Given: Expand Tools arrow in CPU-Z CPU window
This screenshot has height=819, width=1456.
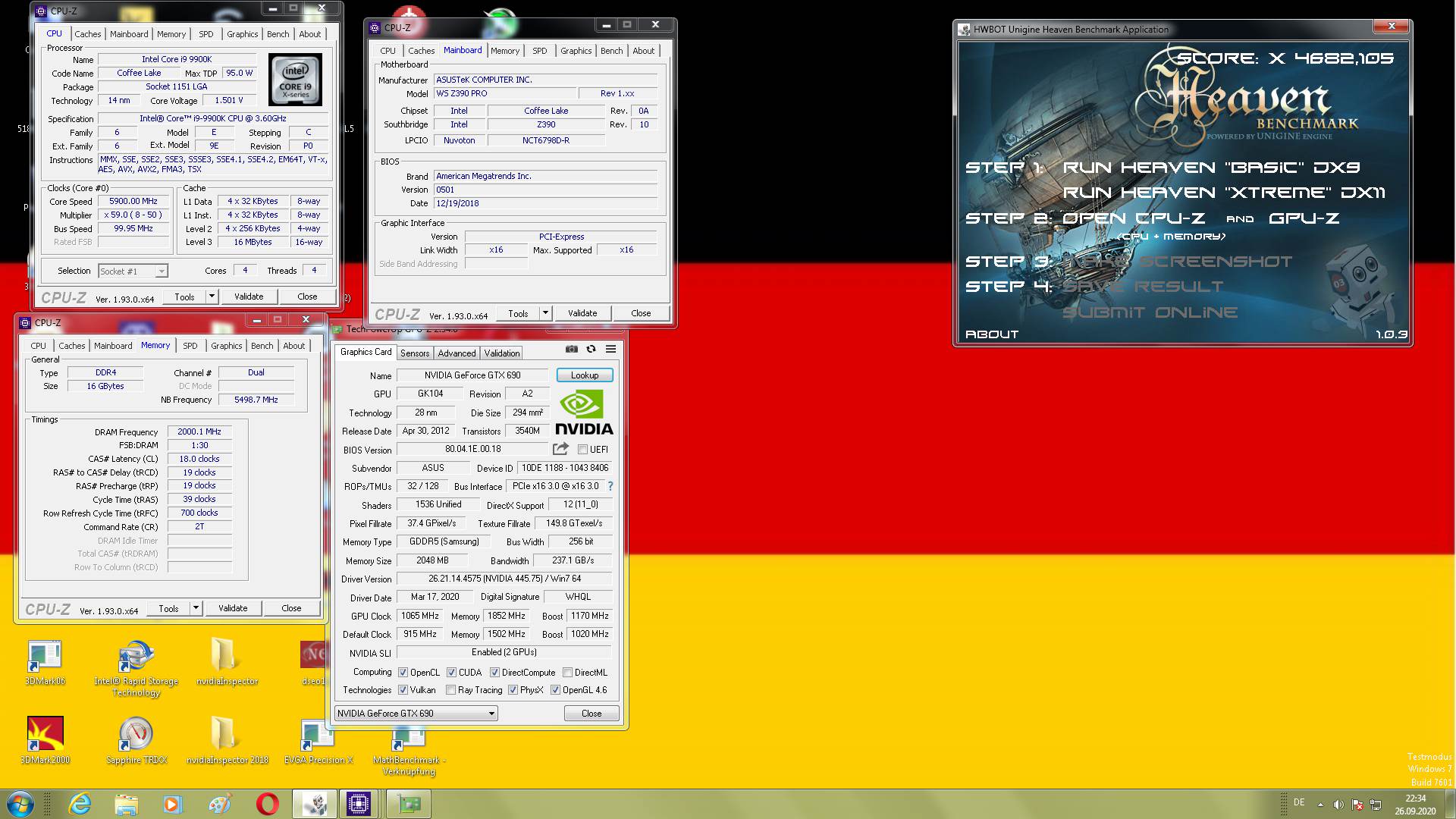Looking at the screenshot, I should coord(212,297).
